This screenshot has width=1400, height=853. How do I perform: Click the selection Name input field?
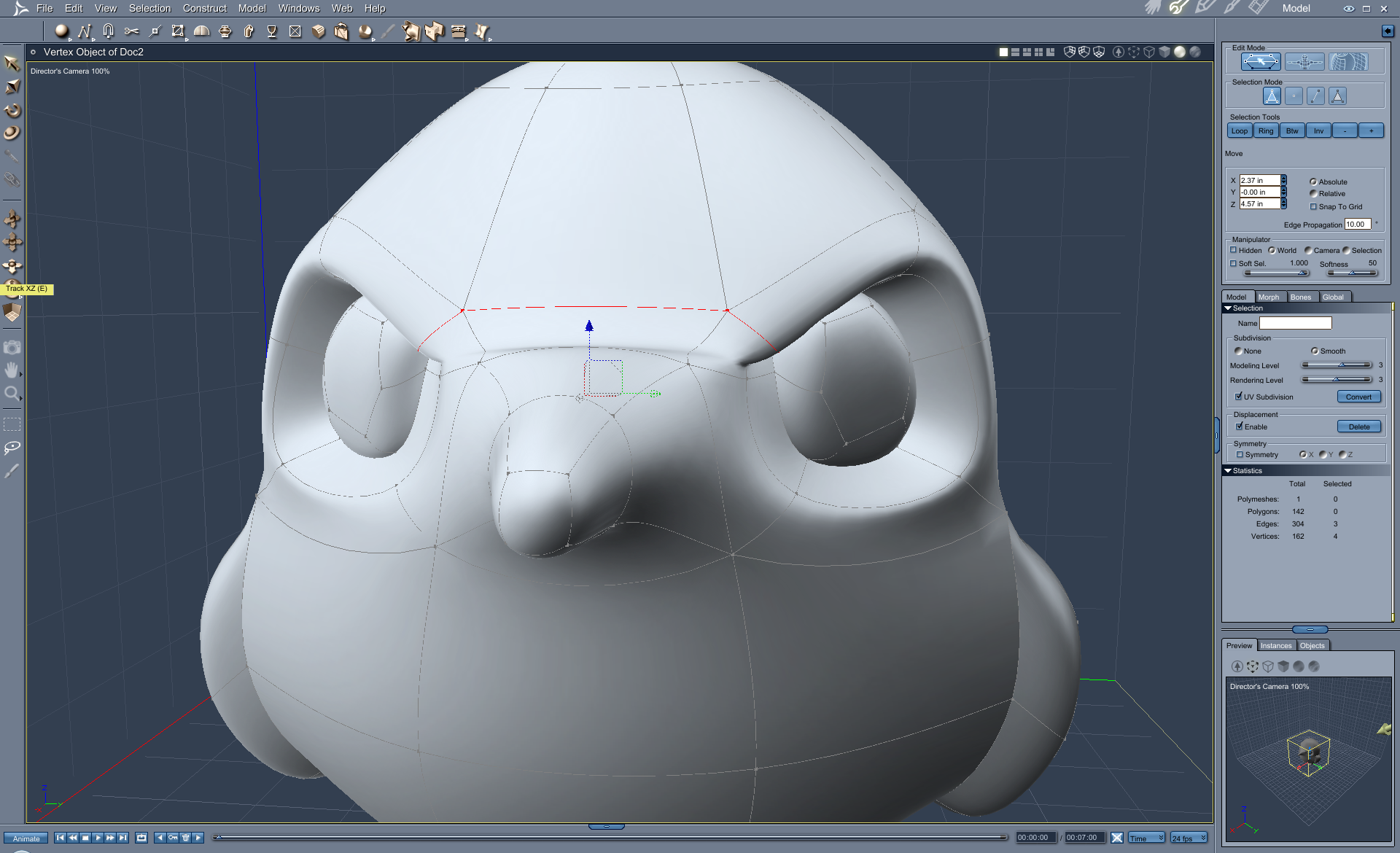[x=1295, y=323]
